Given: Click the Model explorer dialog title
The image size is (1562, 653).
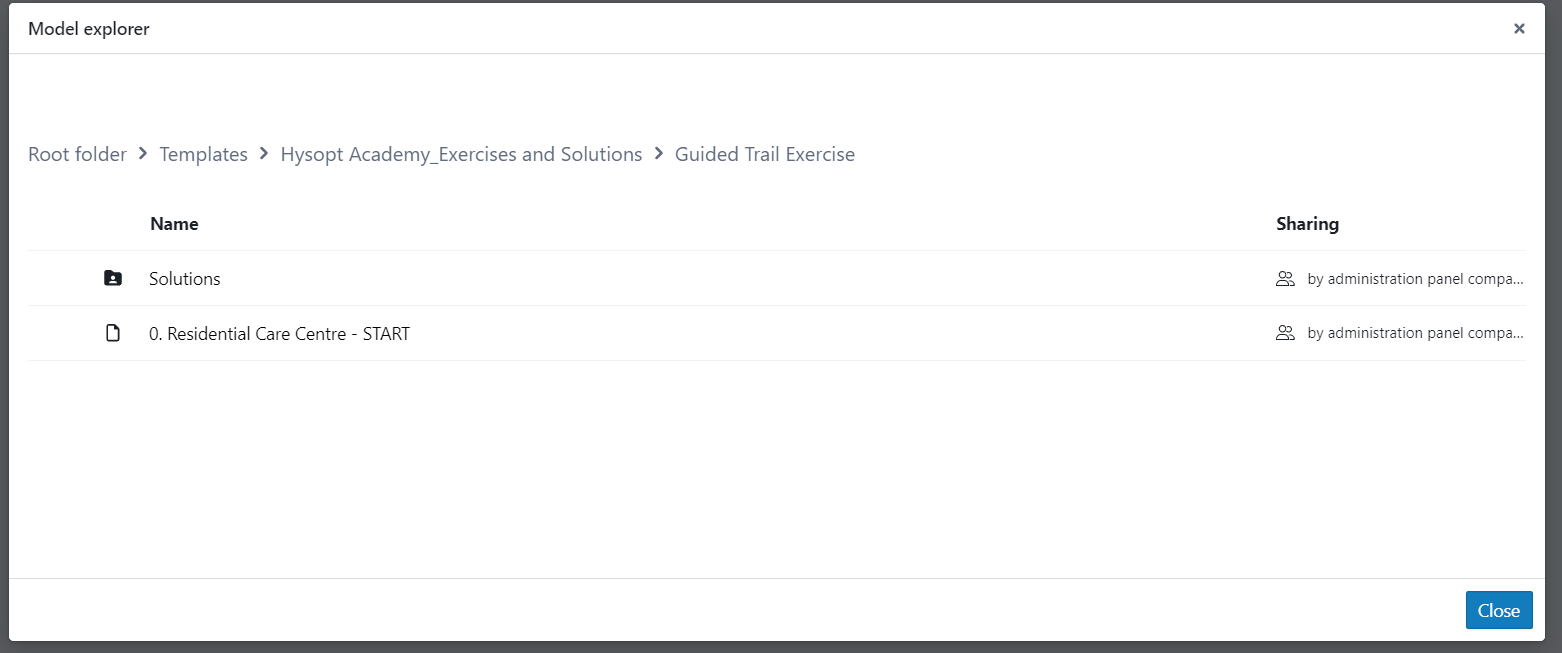Looking at the screenshot, I should pos(89,29).
